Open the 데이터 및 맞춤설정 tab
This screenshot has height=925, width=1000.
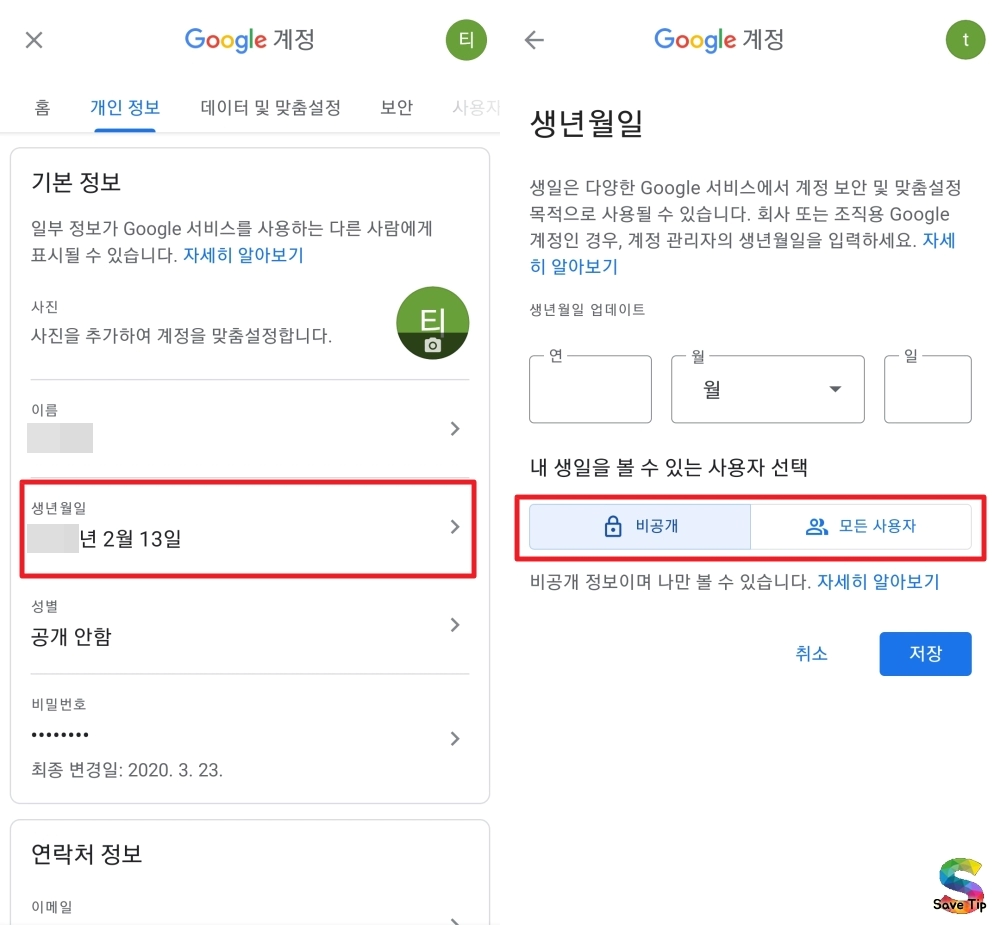click(270, 107)
